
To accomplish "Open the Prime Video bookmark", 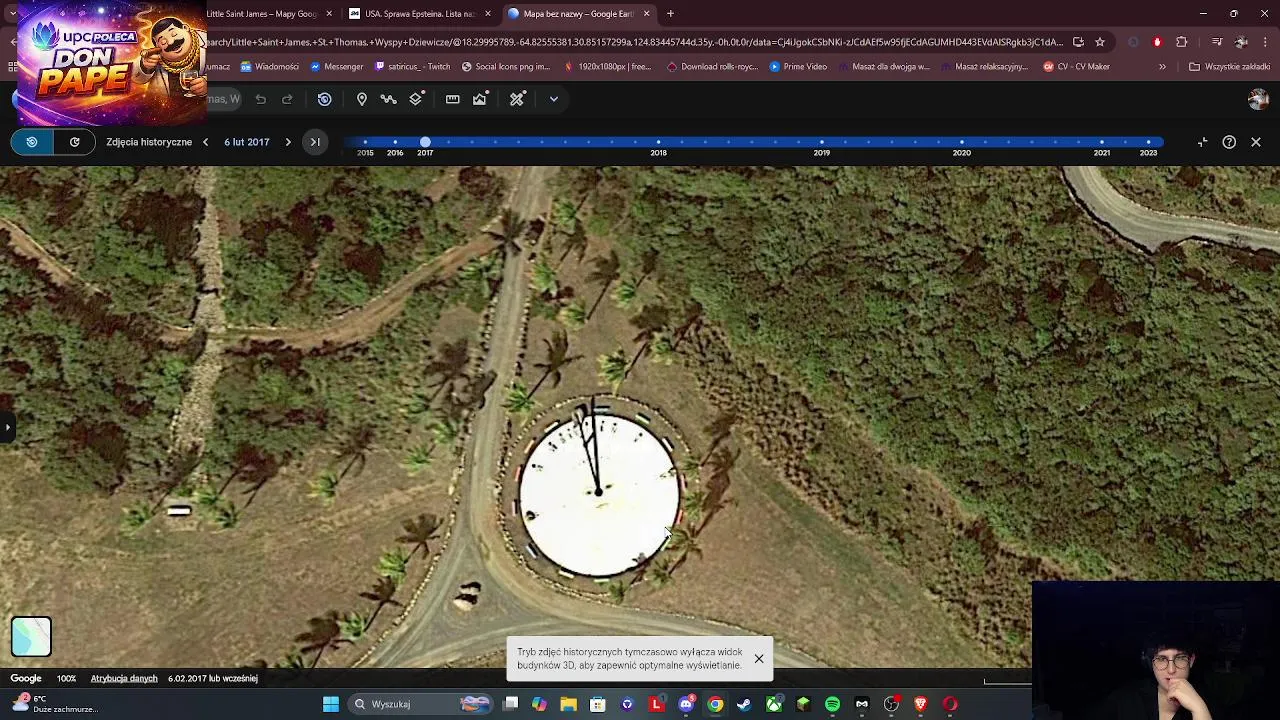I will tap(798, 67).
